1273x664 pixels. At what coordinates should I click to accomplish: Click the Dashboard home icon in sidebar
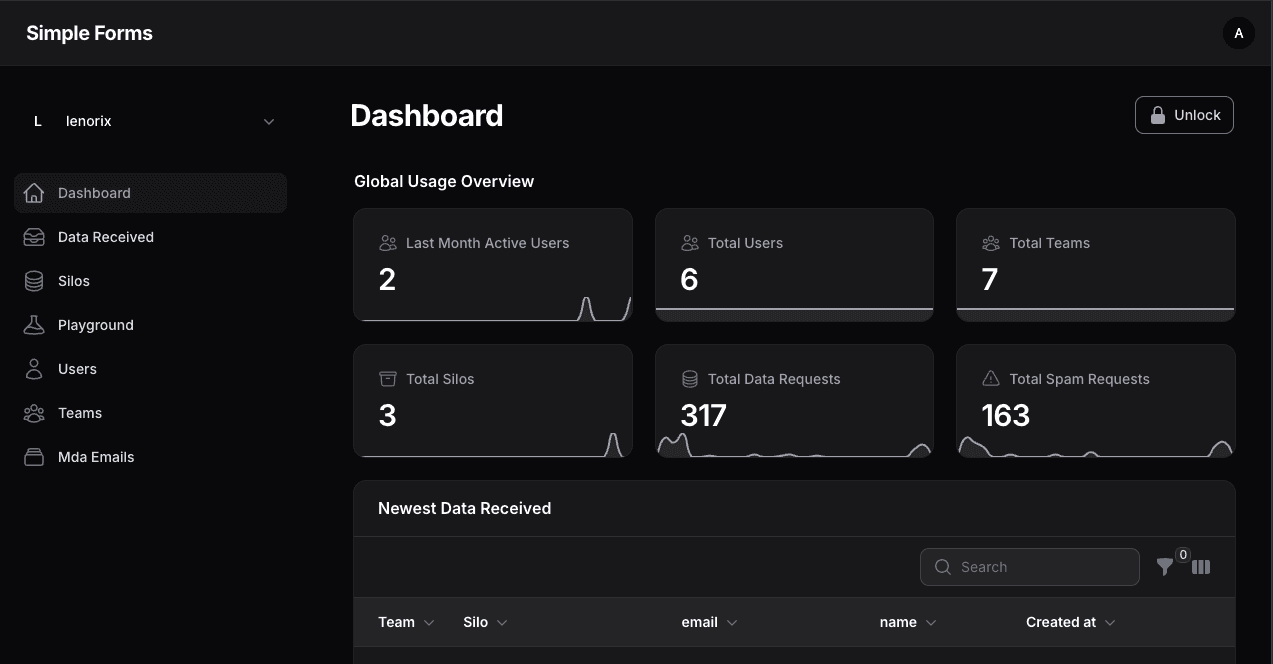coord(34,193)
